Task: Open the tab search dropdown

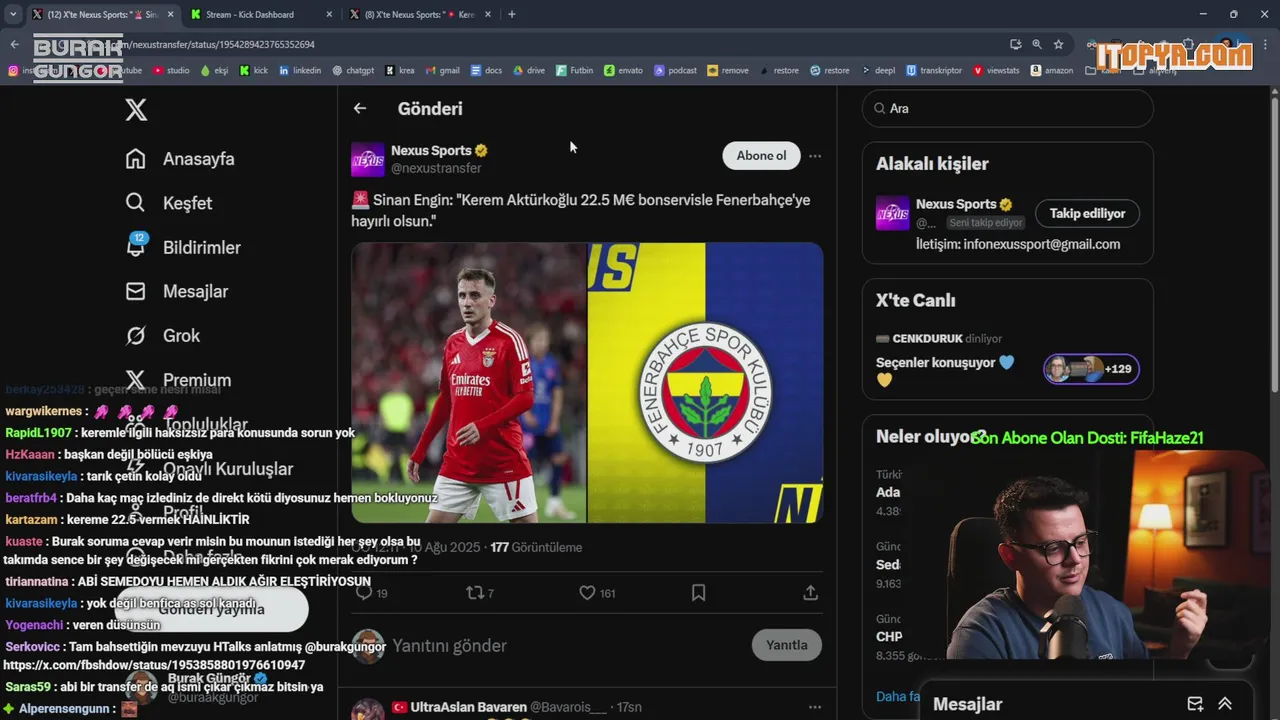Action: click(12, 15)
